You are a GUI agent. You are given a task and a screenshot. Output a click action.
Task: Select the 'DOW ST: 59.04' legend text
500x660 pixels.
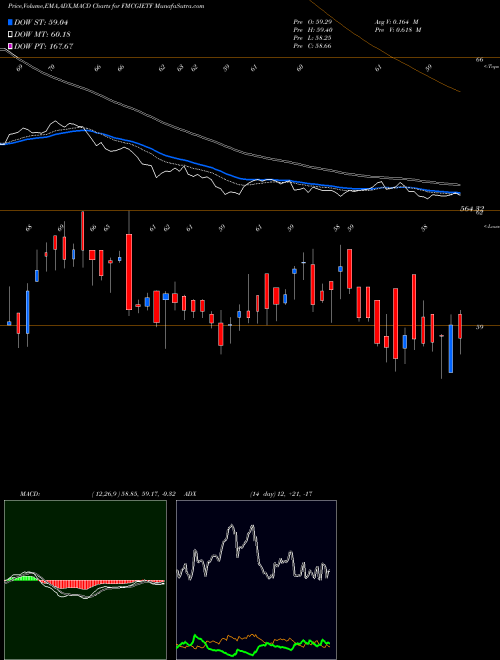41,22
